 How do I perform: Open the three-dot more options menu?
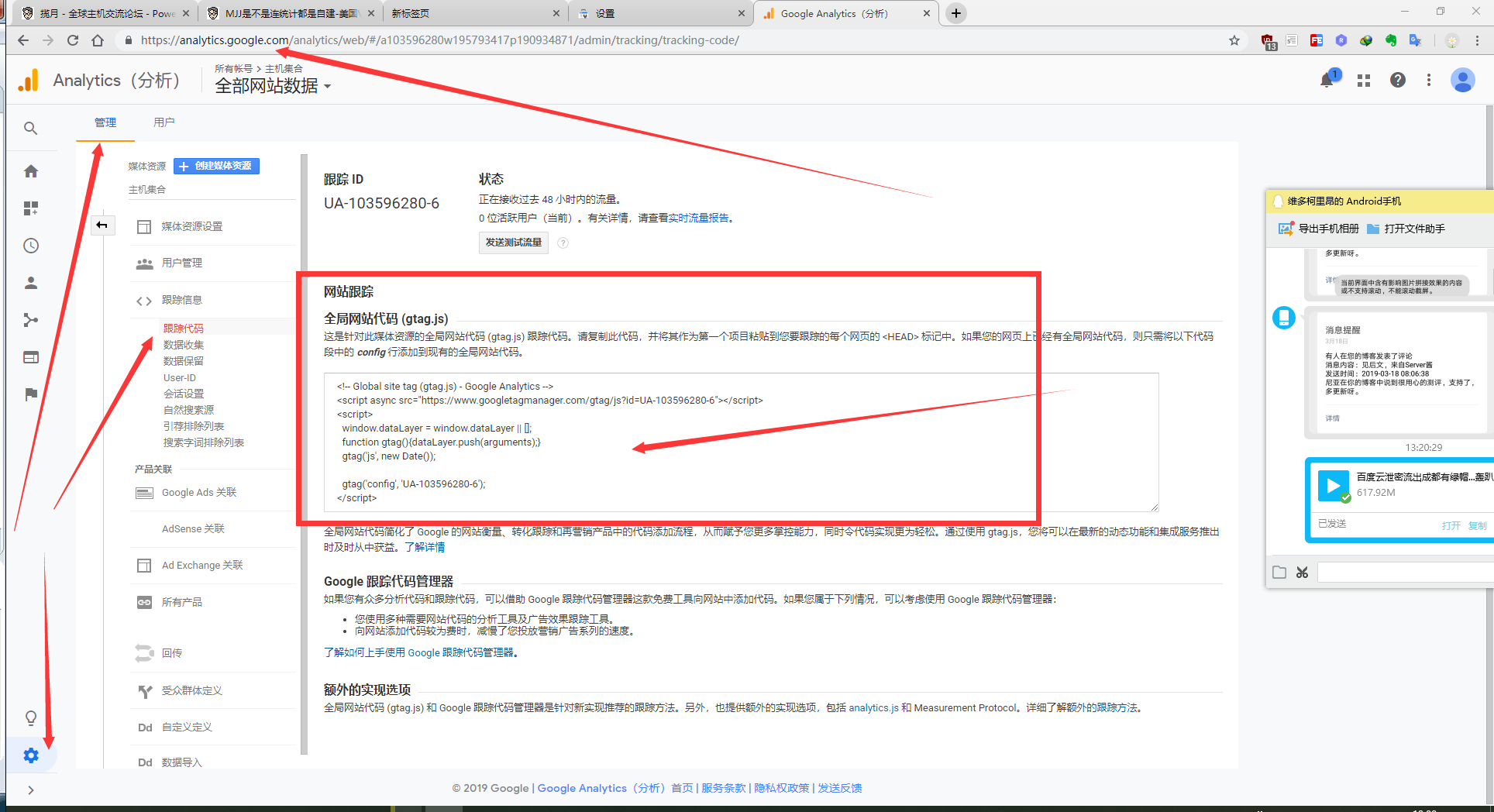click(x=1429, y=80)
